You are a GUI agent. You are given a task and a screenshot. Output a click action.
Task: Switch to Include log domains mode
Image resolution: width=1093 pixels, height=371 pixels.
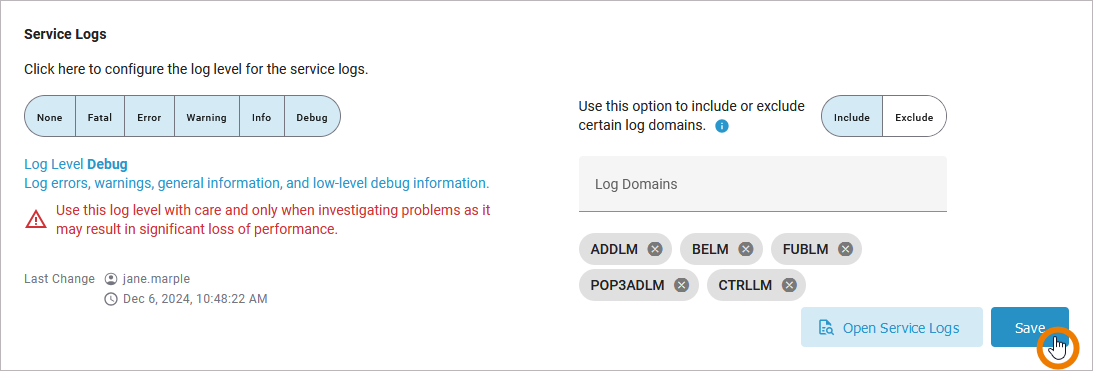click(852, 116)
